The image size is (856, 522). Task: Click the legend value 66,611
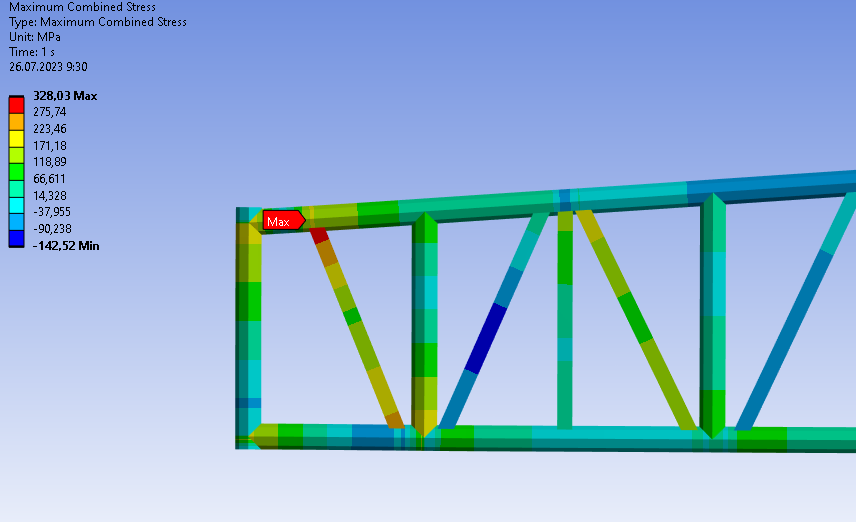tap(49, 179)
